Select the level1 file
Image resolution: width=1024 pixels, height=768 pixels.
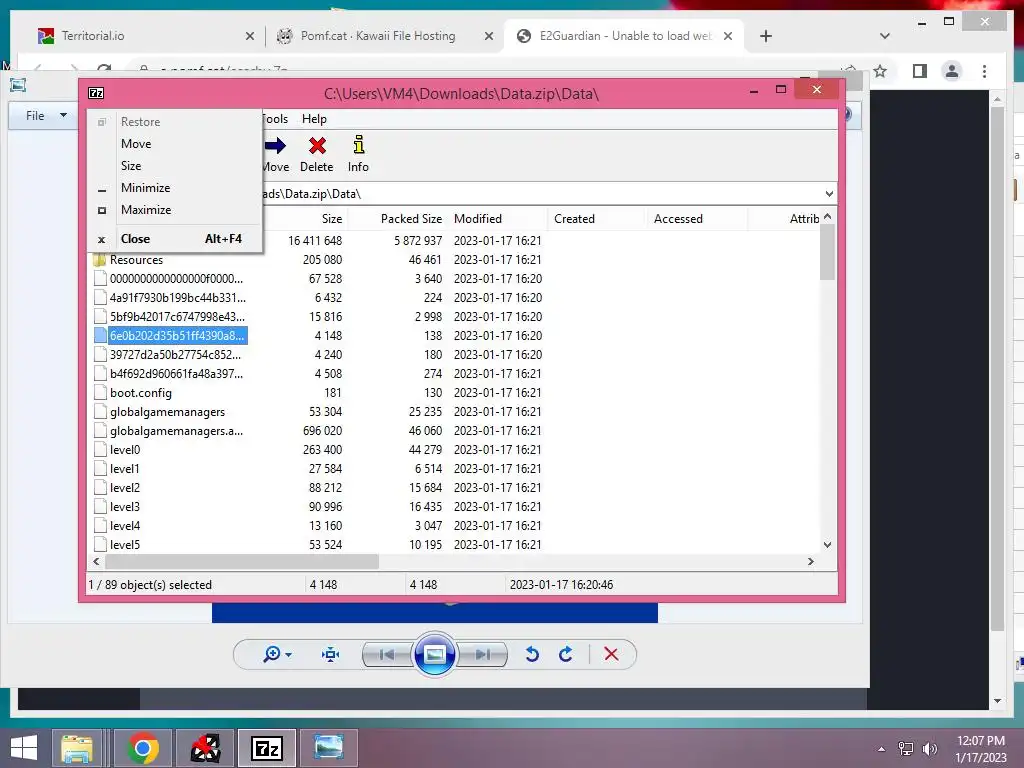124,469
